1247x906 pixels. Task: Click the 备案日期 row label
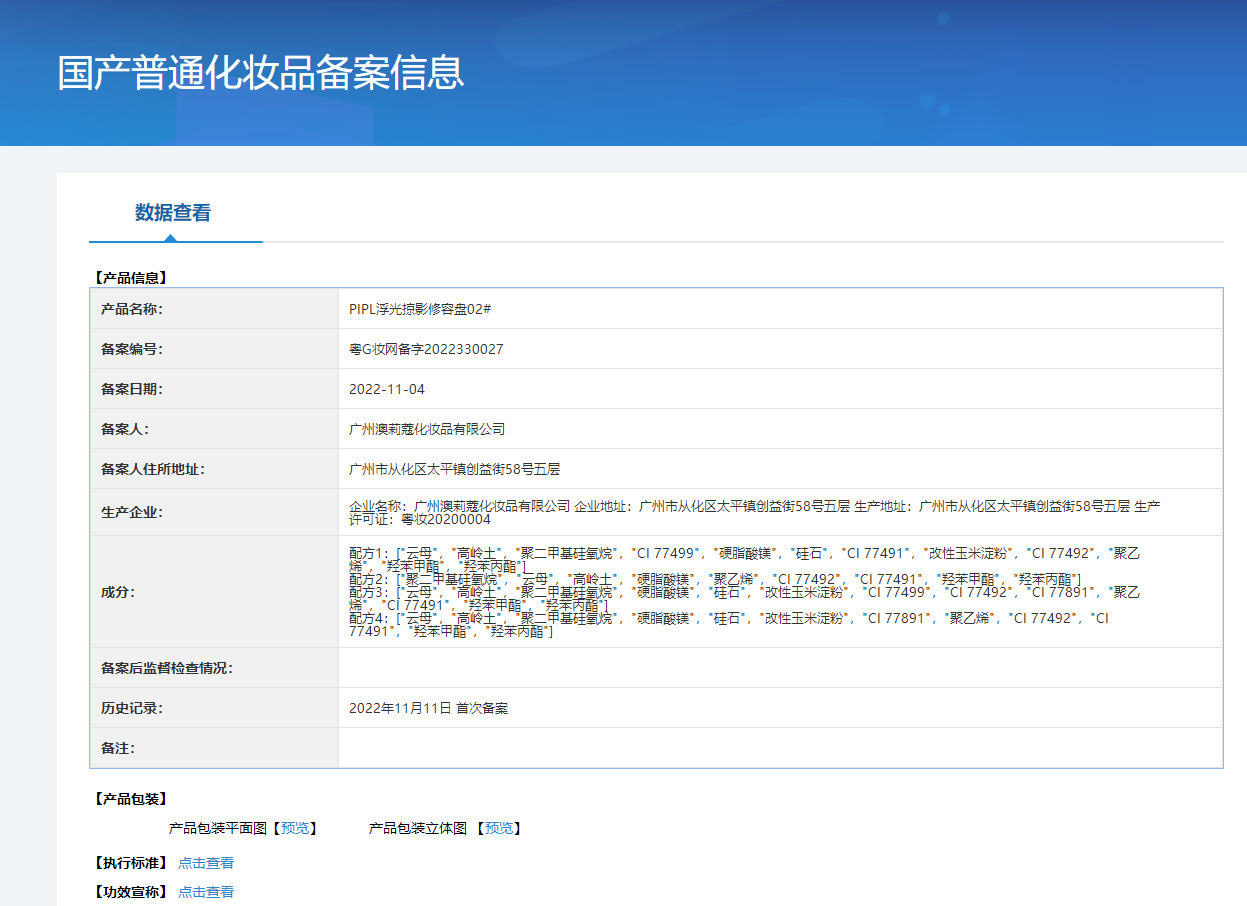pos(132,389)
